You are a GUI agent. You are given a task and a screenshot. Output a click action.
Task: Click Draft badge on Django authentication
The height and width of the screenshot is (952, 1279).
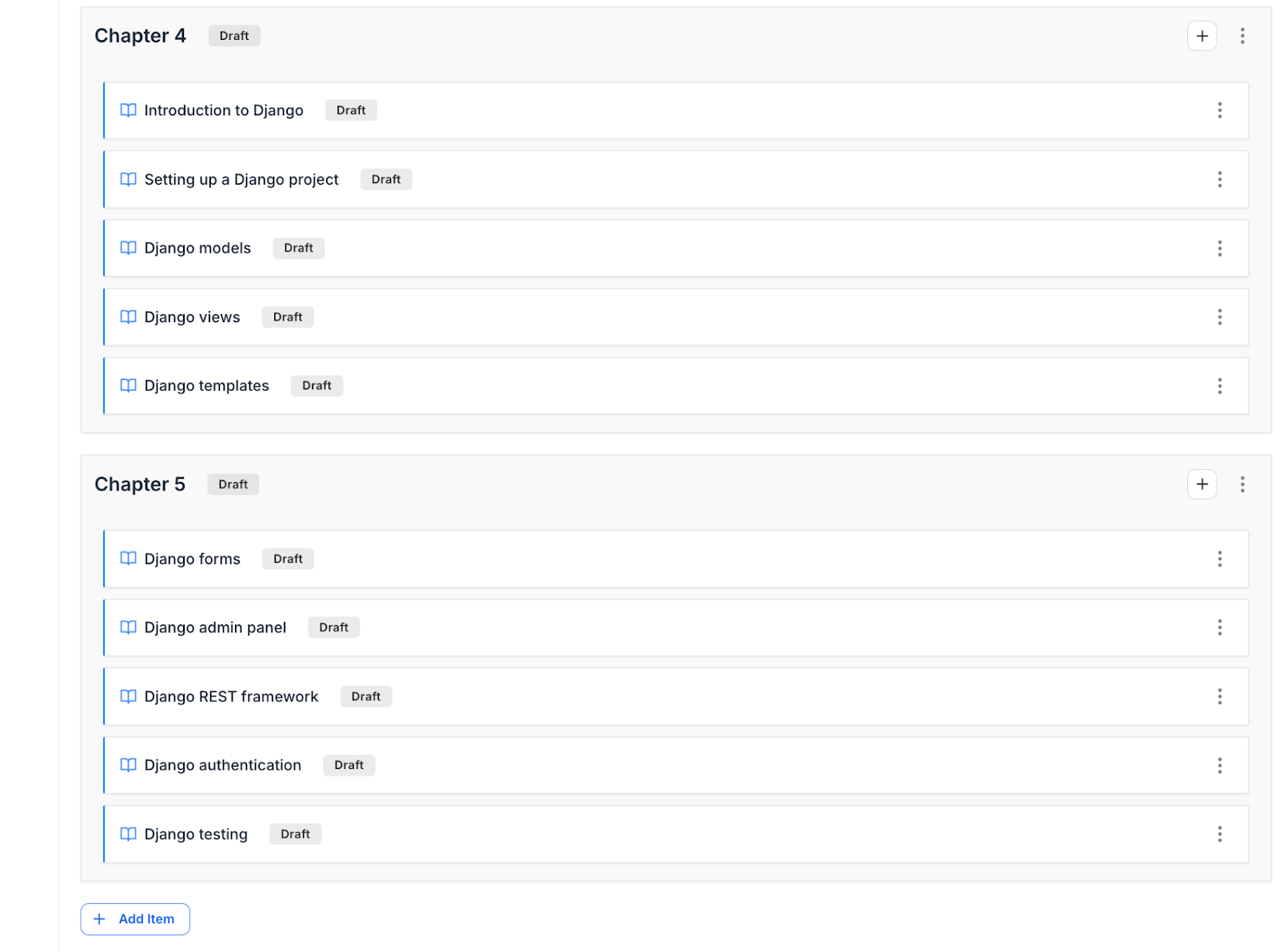pos(349,765)
